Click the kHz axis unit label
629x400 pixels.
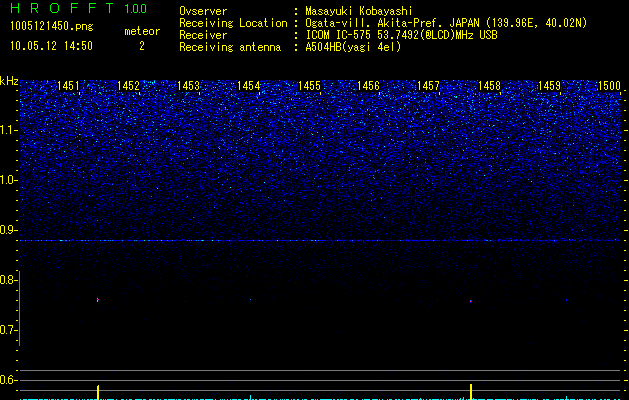pyautogui.click(x=9, y=81)
